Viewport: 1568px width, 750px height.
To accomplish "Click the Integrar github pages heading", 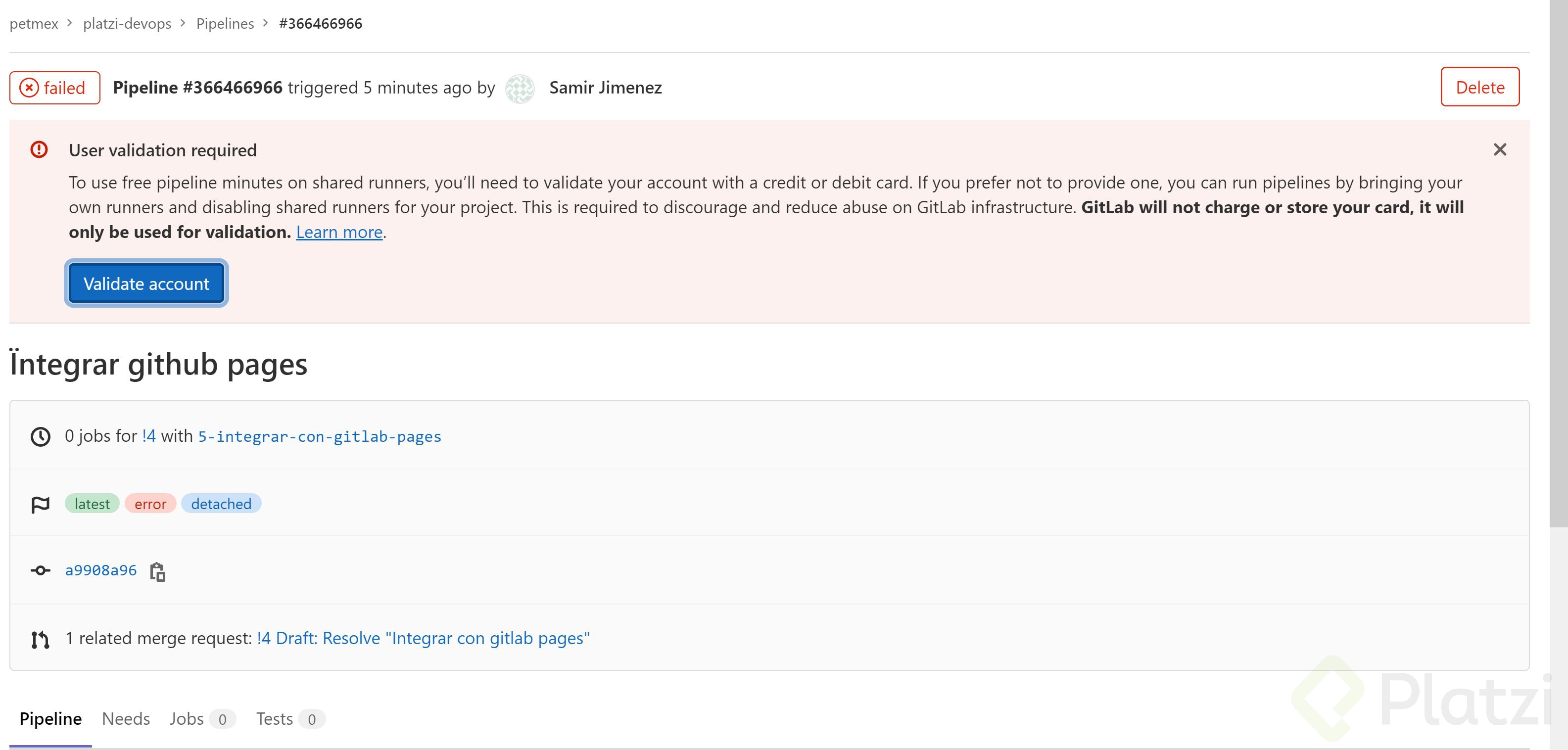I will 158,365.
